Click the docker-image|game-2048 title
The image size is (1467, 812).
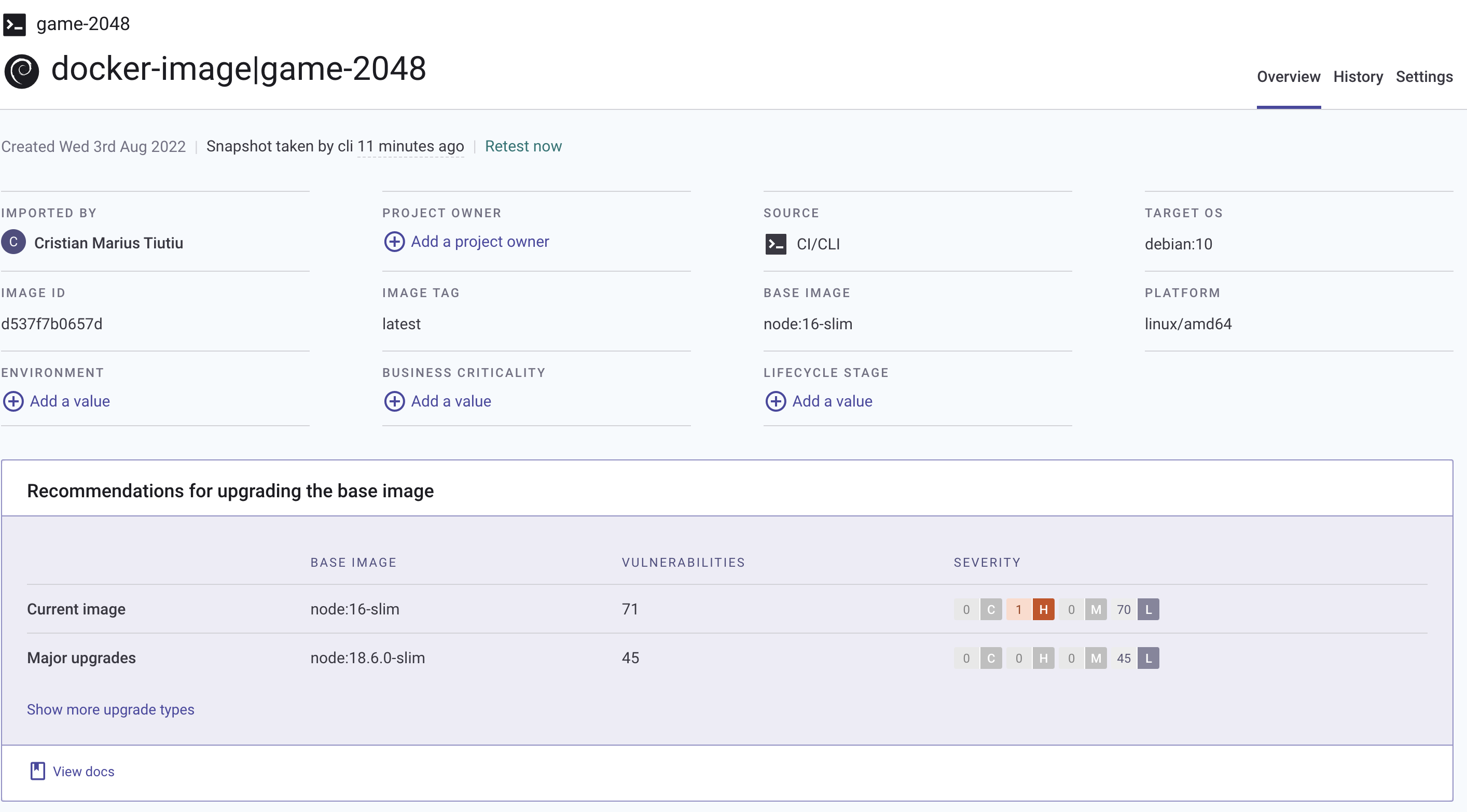pos(239,69)
